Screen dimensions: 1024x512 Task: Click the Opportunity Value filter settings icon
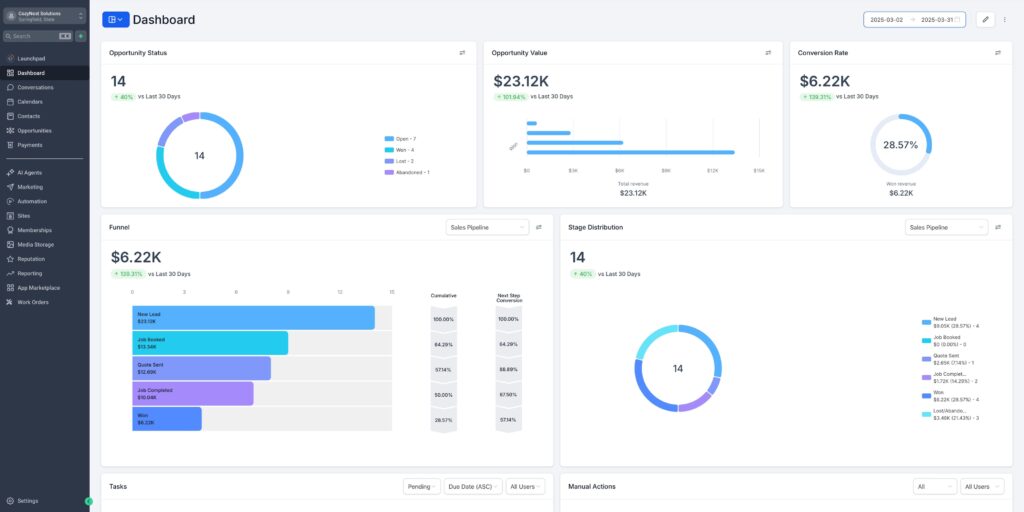coord(768,53)
